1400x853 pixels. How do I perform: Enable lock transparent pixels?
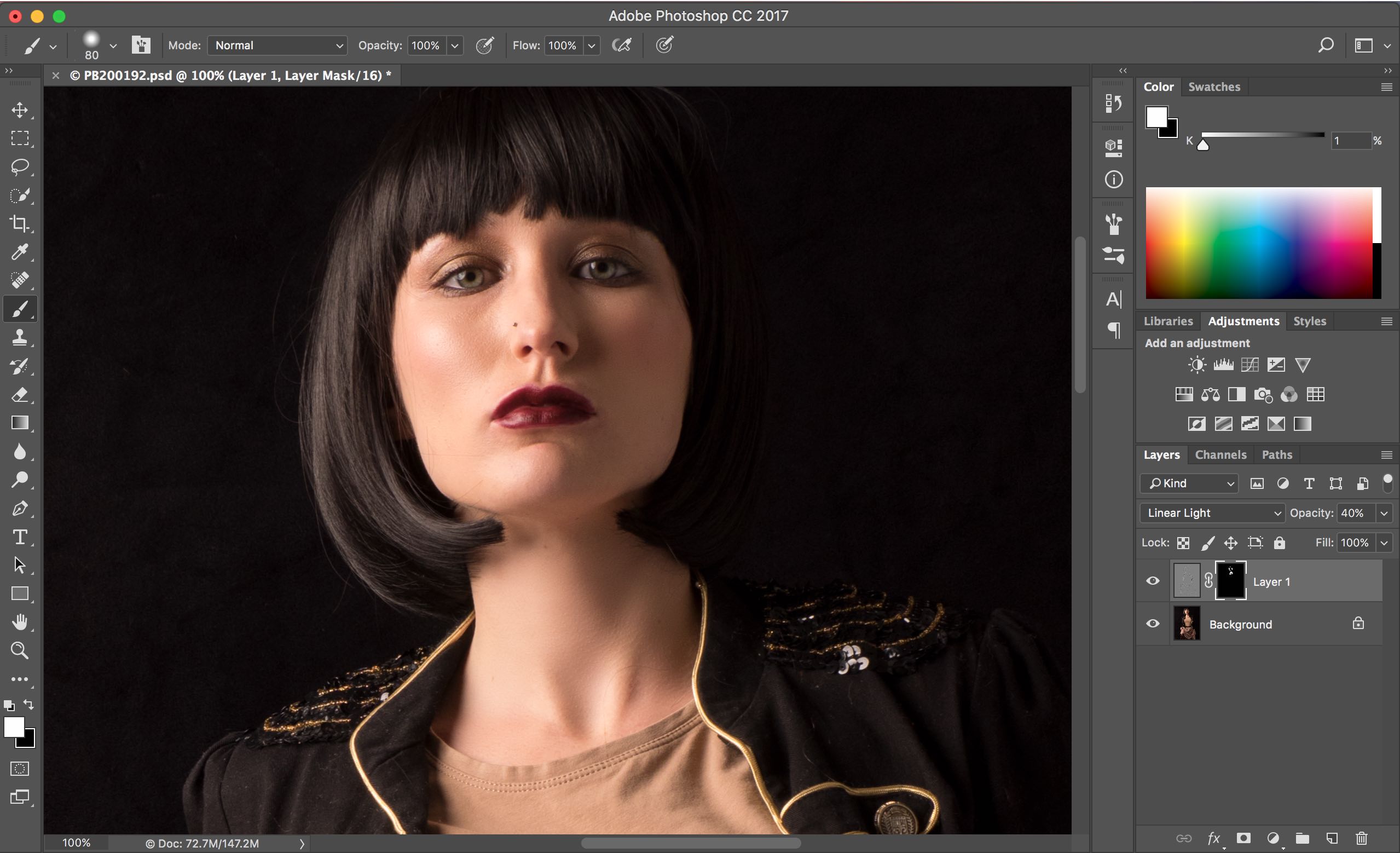[1183, 542]
